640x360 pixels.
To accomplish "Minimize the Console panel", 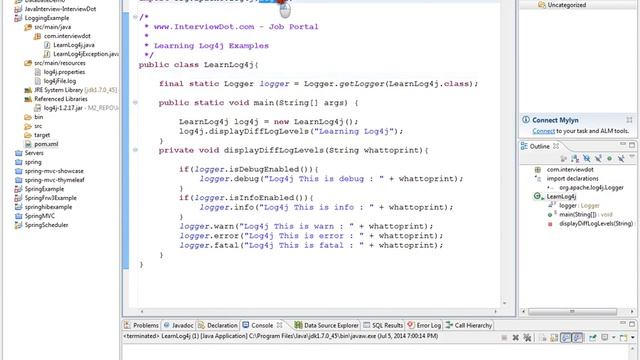I will [x=623, y=323].
